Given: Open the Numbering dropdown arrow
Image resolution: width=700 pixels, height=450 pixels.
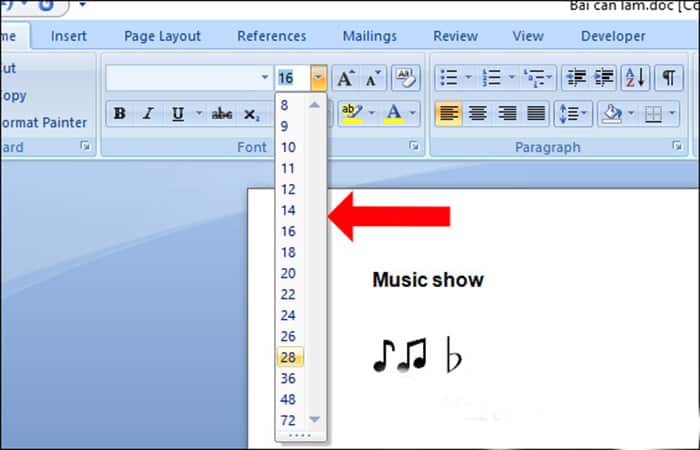Looking at the screenshot, I should coord(512,78).
